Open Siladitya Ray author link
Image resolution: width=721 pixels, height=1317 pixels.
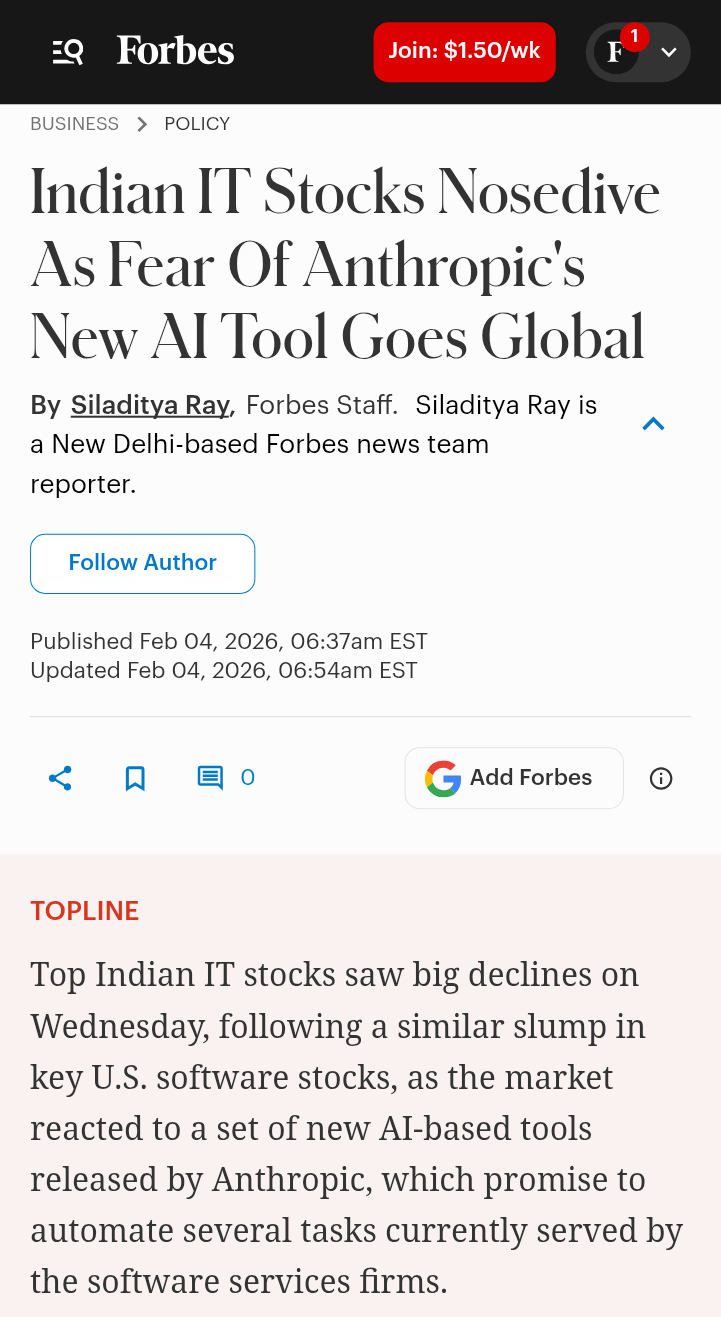pyautogui.click(x=150, y=405)
